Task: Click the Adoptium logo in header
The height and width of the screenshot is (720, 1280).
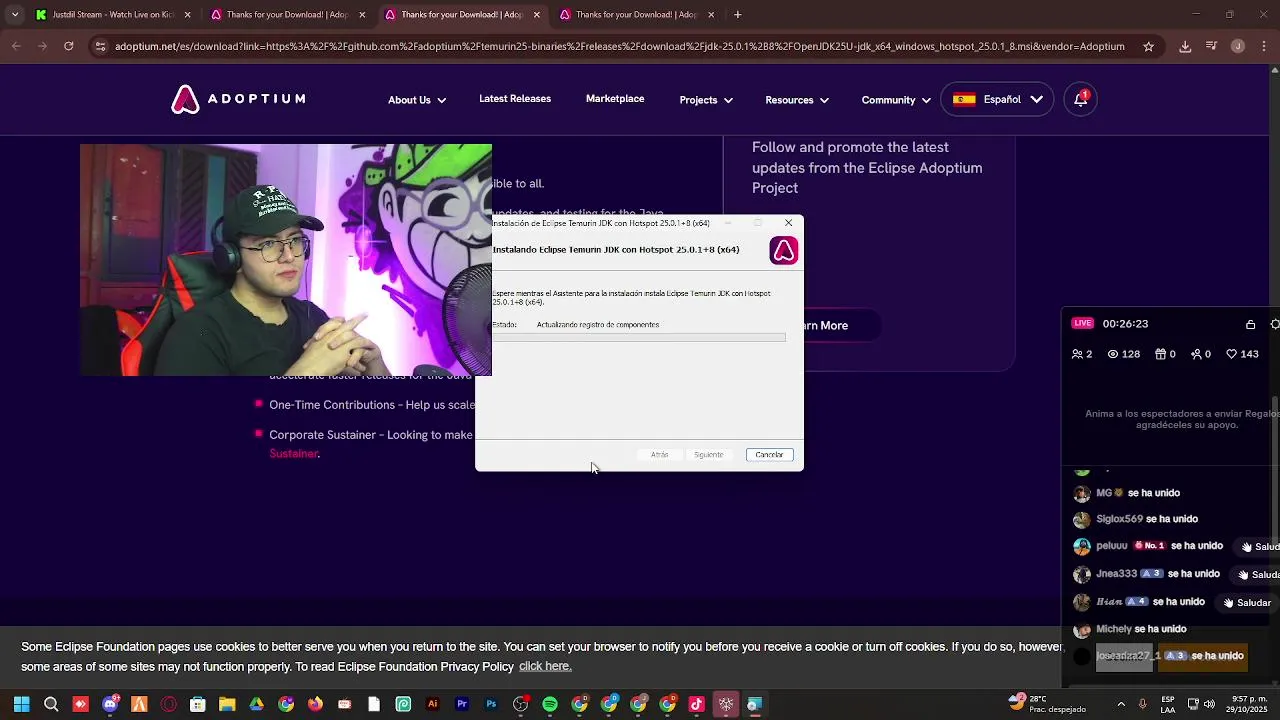Action: point(238,99)
